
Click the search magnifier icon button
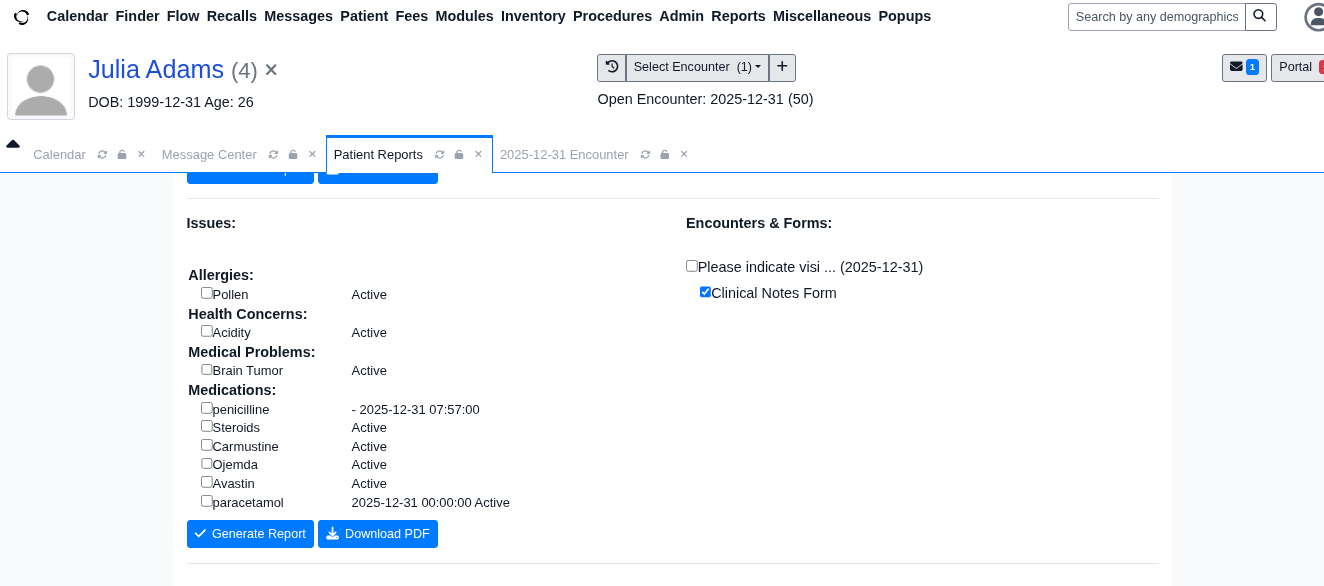tap(1260, 16)
